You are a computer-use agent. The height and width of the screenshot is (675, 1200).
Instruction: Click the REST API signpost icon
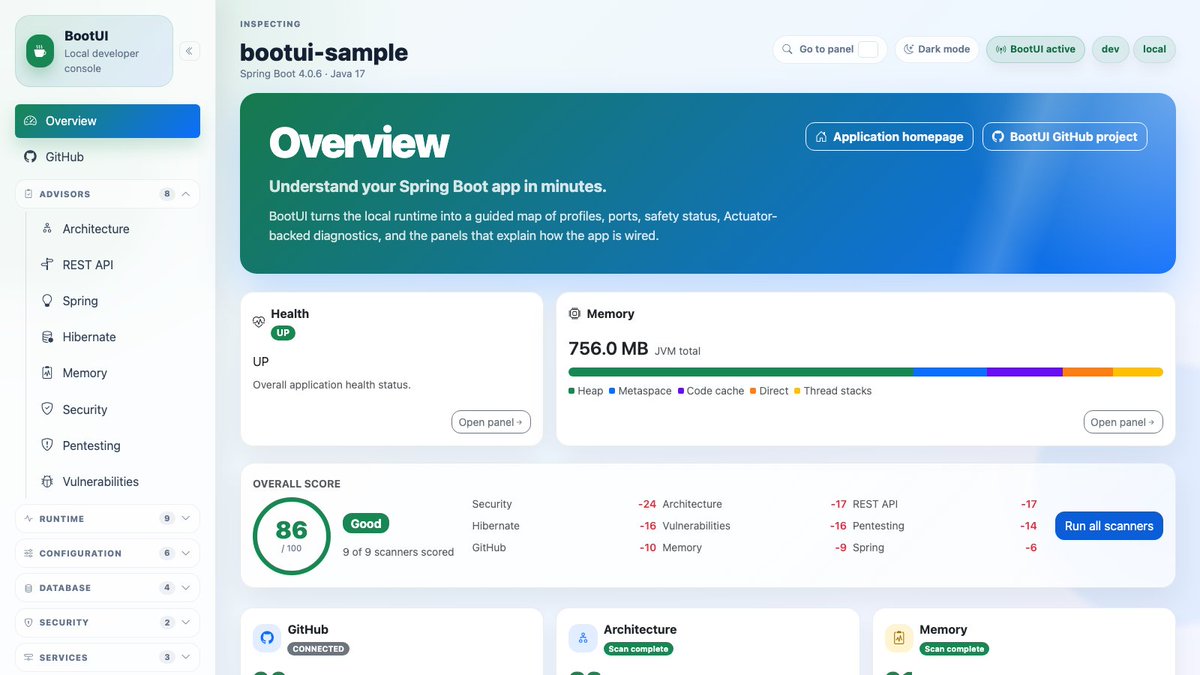pyautogui.click(x=47, y=265)
